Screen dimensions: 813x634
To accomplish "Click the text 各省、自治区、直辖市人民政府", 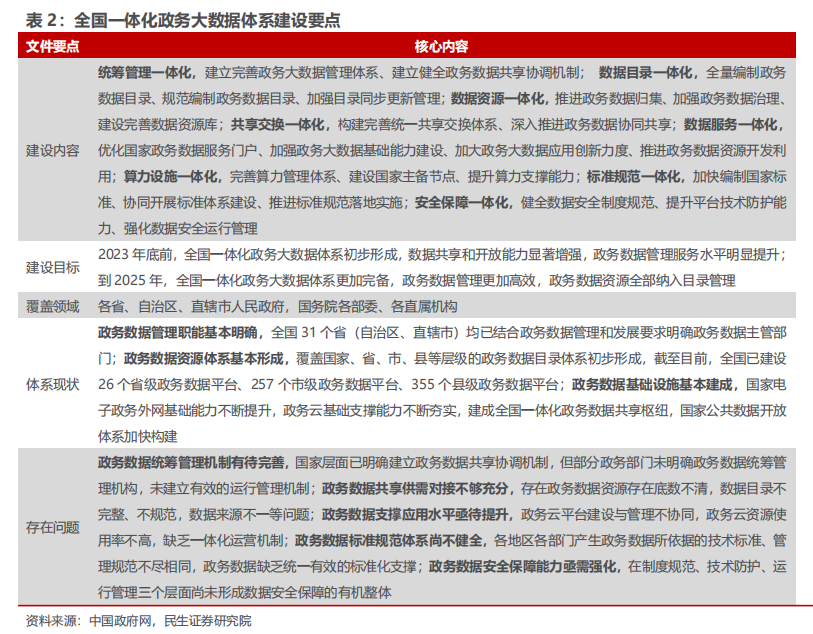I will click(x=191, y=306).
